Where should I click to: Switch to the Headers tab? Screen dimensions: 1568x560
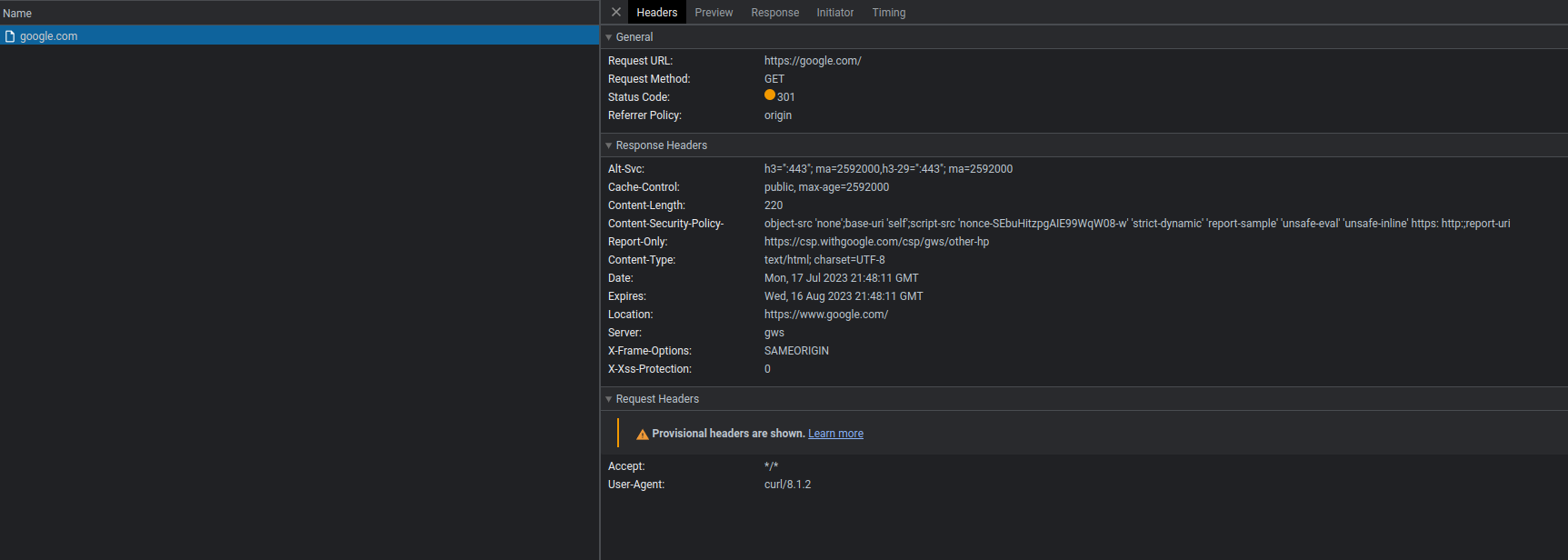[x=657, y=13]
